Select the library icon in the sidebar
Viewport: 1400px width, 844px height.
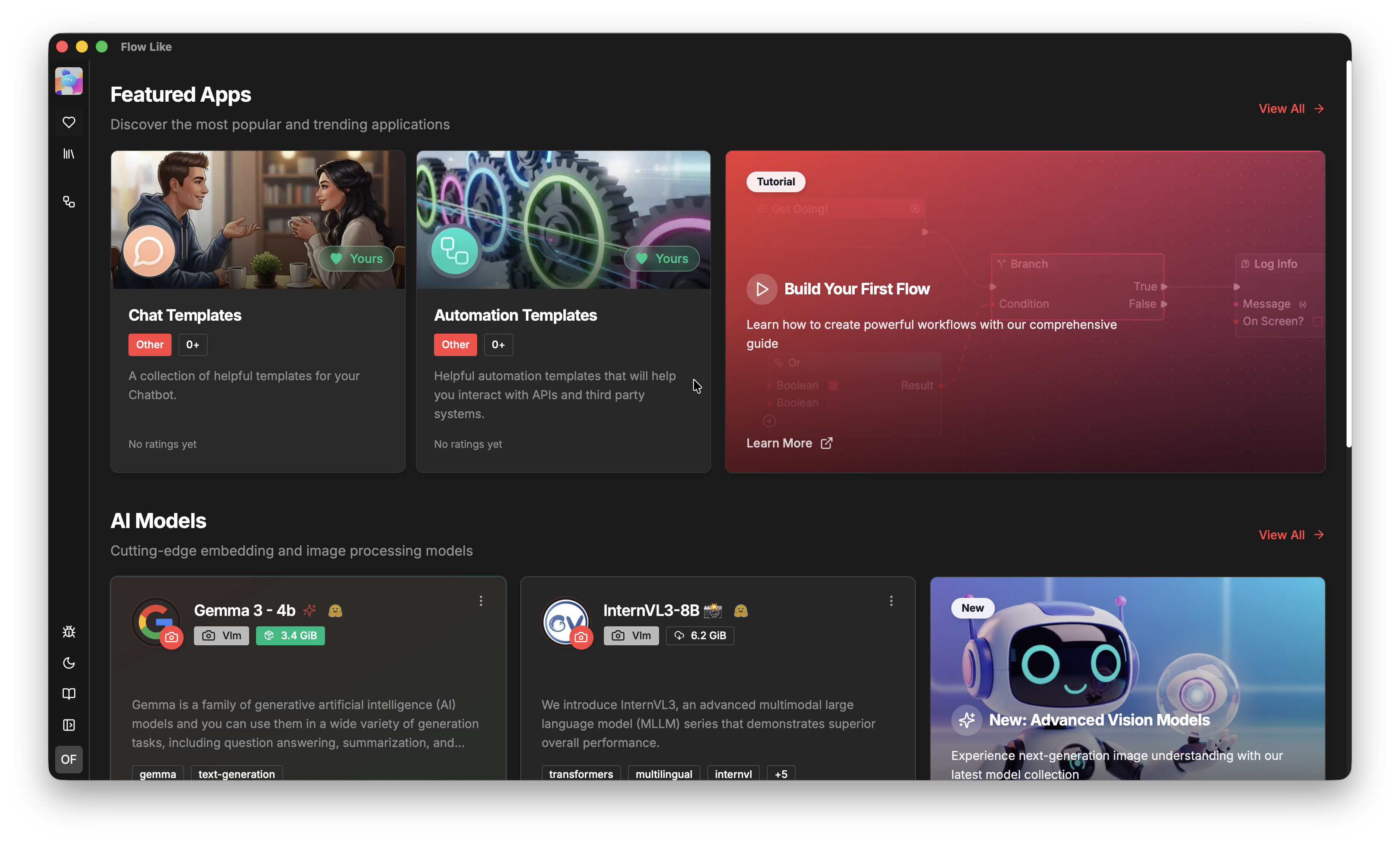[x=68, y=154]
